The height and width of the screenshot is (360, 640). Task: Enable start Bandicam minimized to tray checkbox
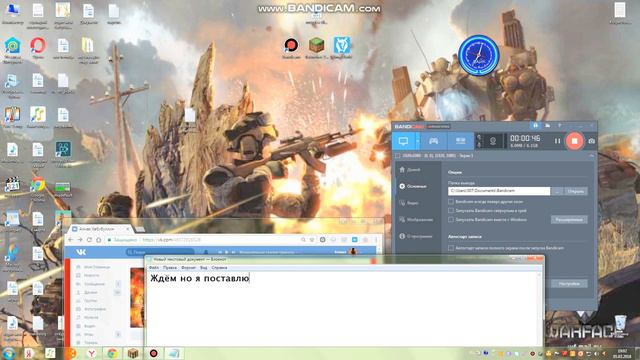click(451, 211)
